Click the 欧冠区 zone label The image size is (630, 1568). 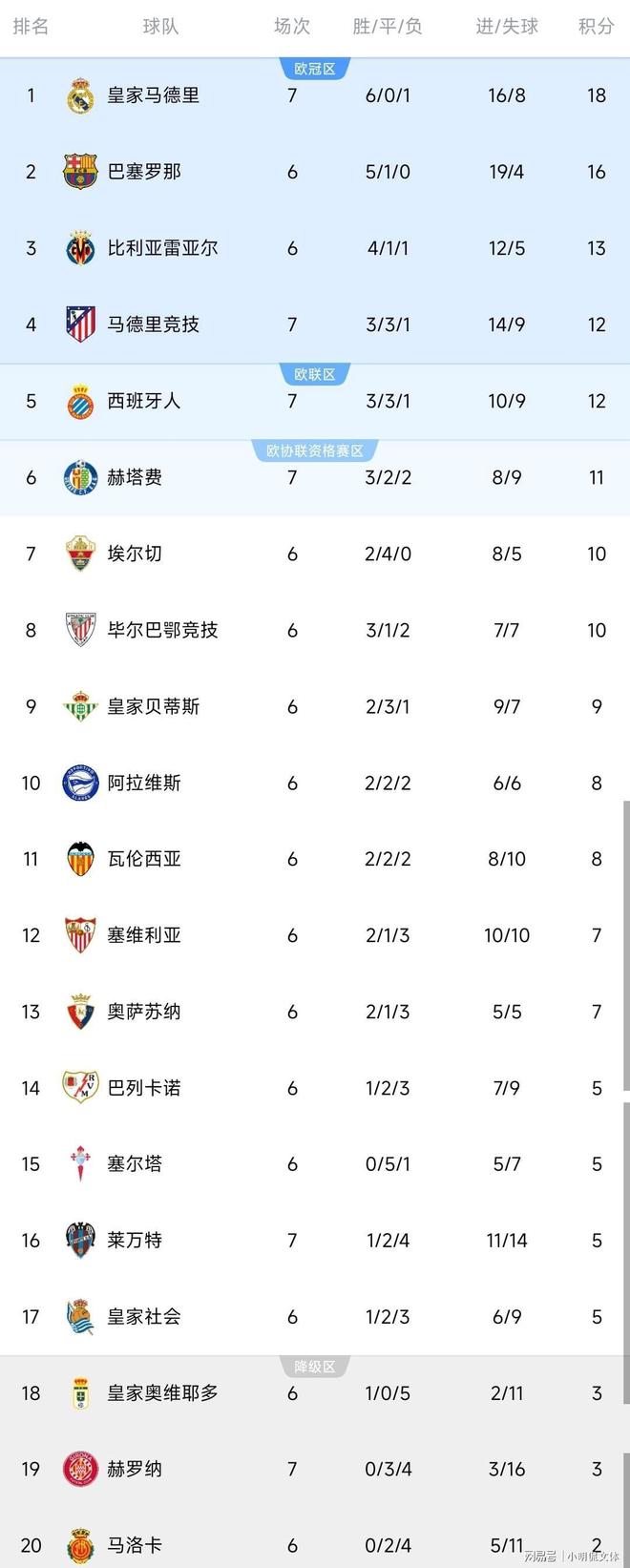click(315, 69)
